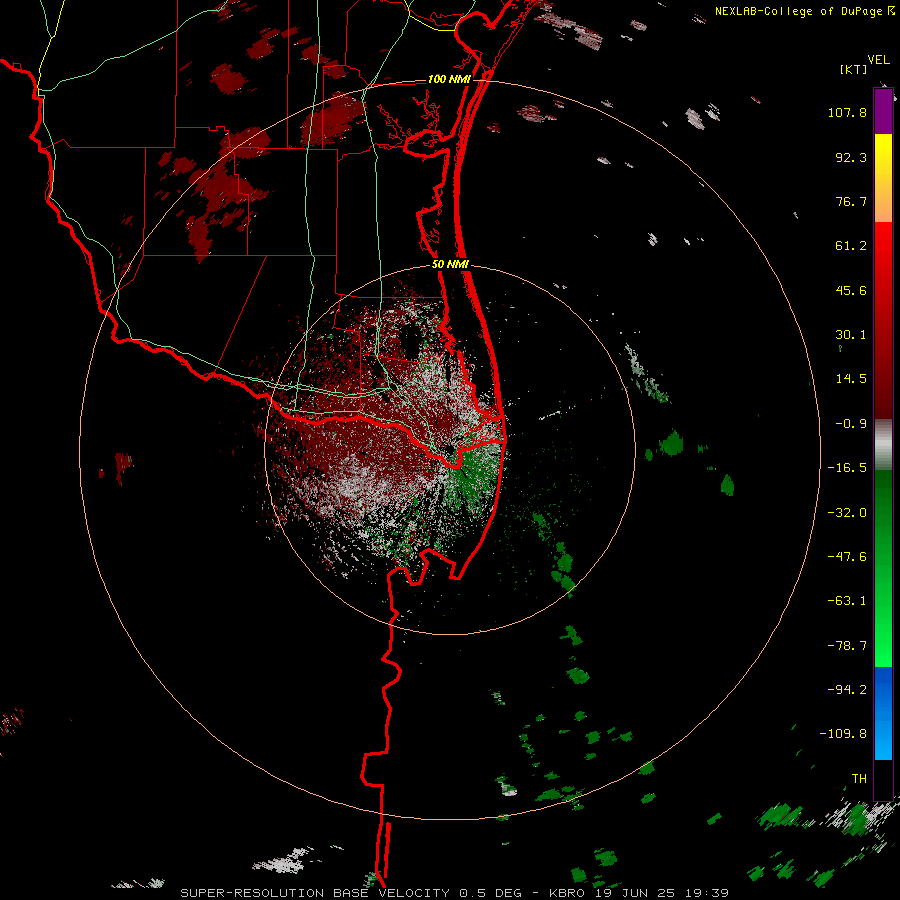Click the -0.9 legend value
900x900 pixels.
(851, 424)
